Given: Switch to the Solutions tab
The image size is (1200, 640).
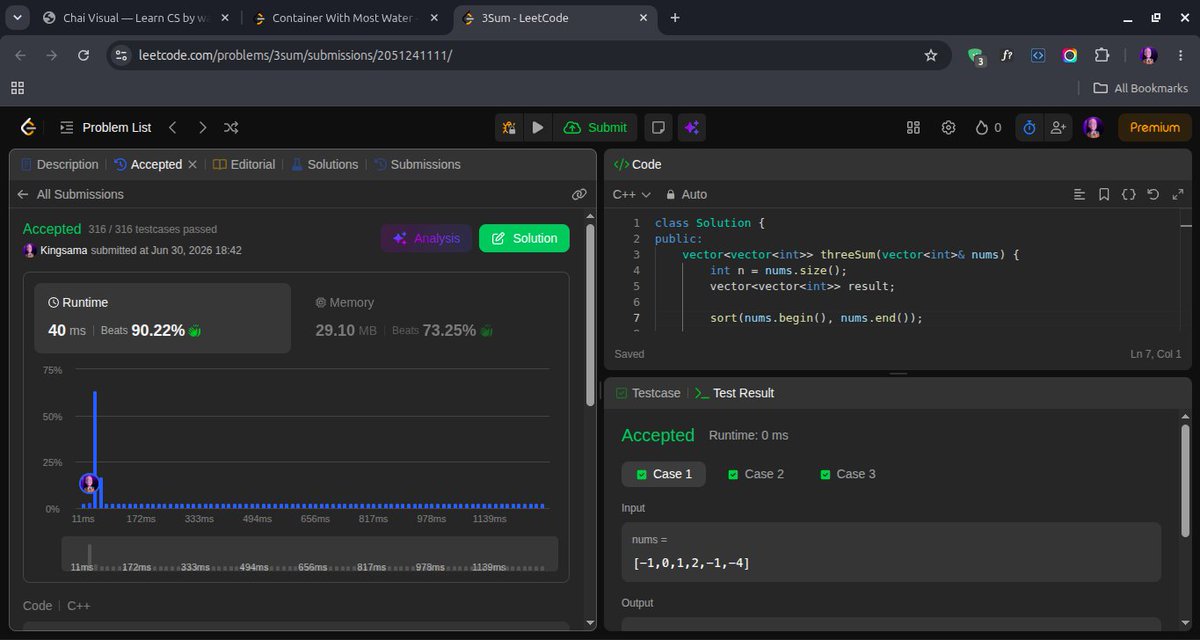Looking at the screenshot, I should 324,164.
